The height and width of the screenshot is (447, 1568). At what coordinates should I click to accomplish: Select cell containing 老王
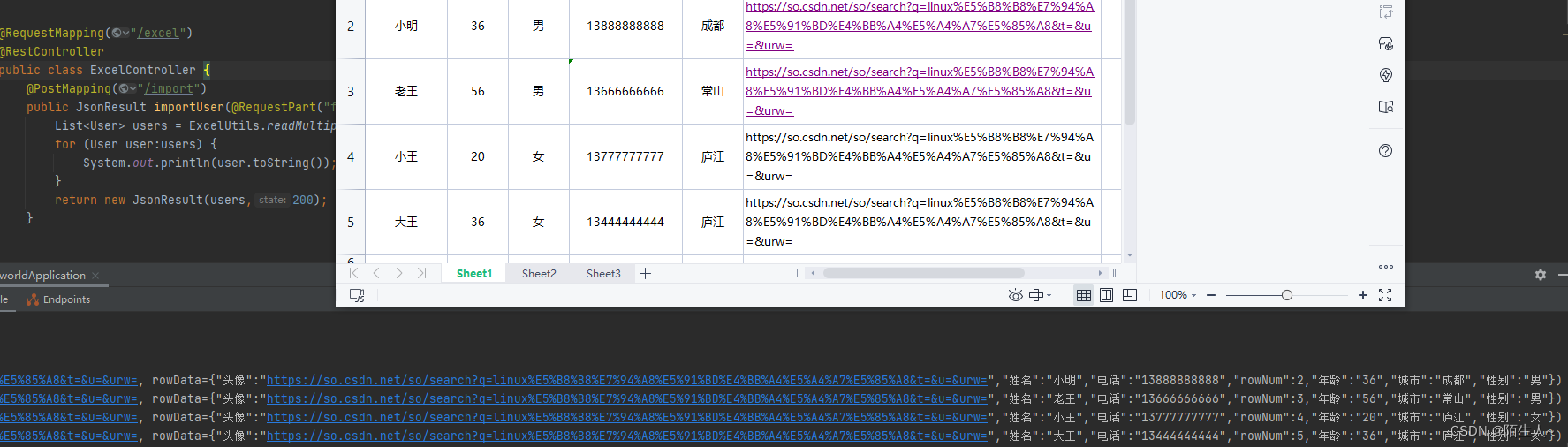pos(406,92)
